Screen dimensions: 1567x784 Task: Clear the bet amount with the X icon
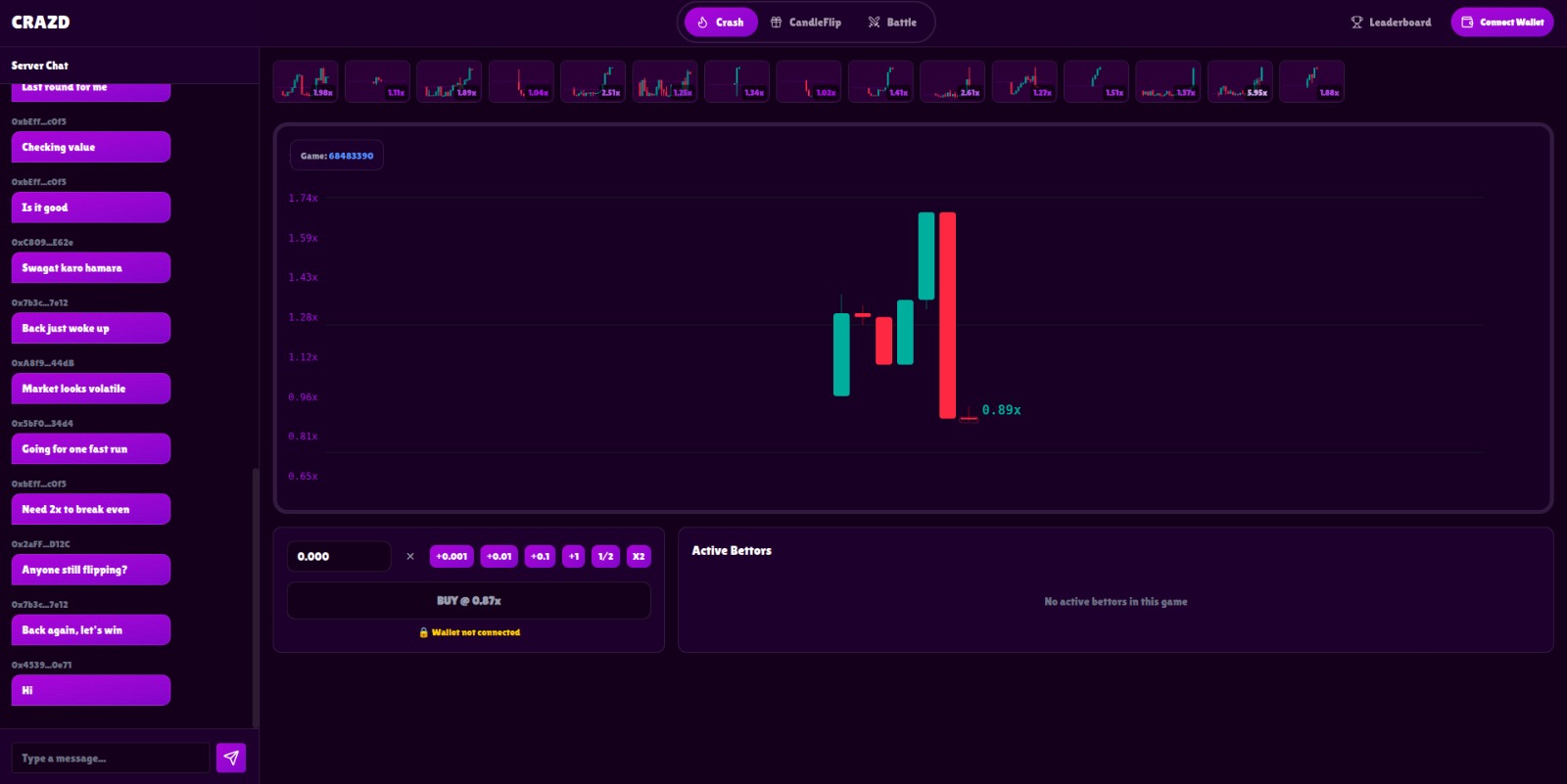(410, 556)
